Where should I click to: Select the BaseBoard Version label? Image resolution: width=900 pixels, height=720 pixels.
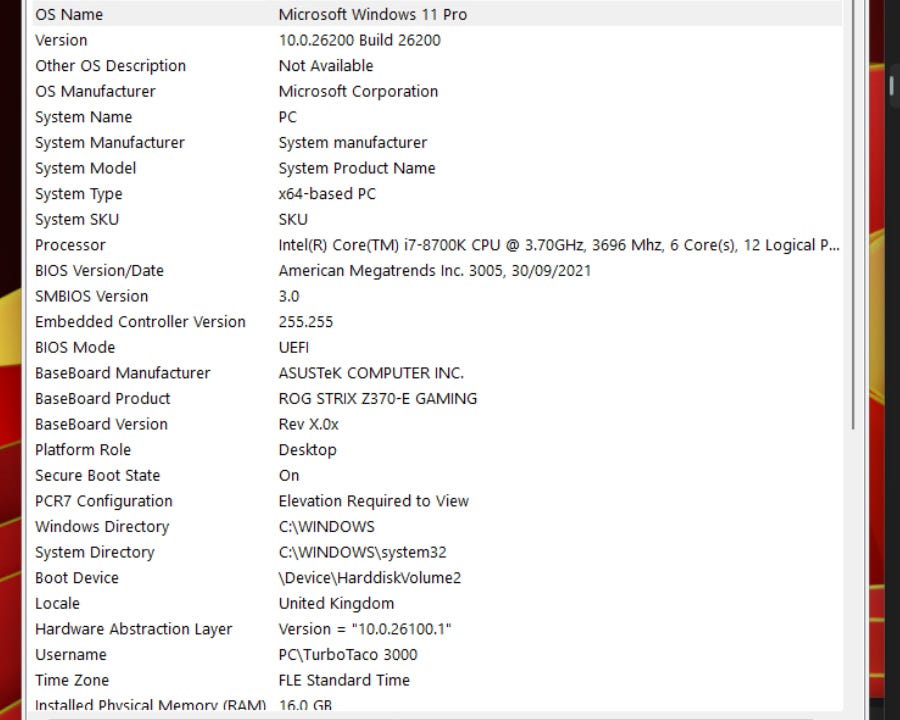[101, 424]
